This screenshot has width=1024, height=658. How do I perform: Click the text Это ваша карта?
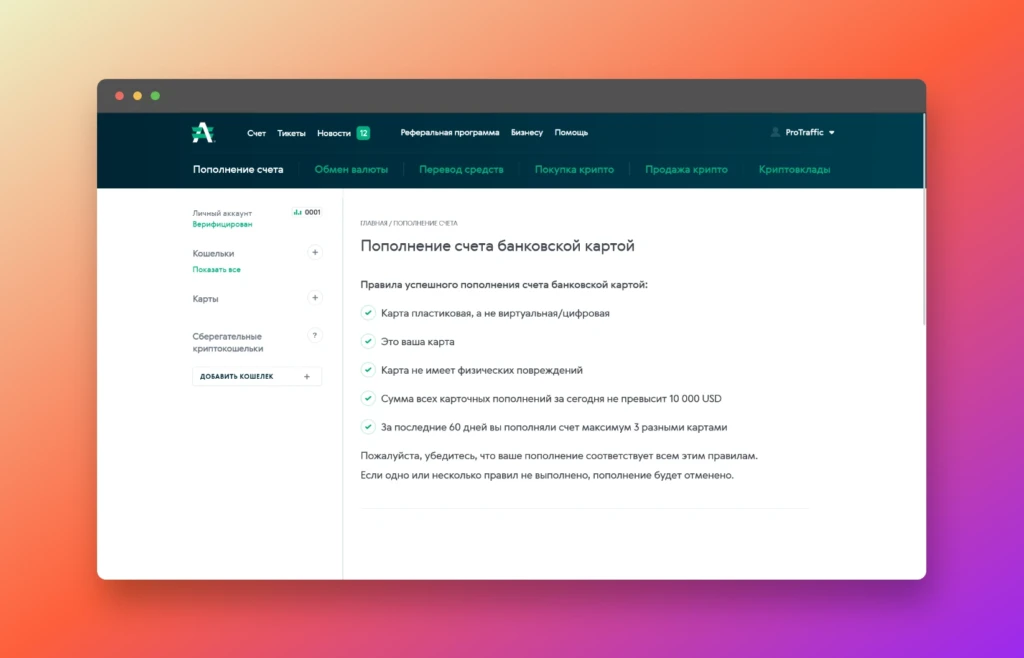418,342
